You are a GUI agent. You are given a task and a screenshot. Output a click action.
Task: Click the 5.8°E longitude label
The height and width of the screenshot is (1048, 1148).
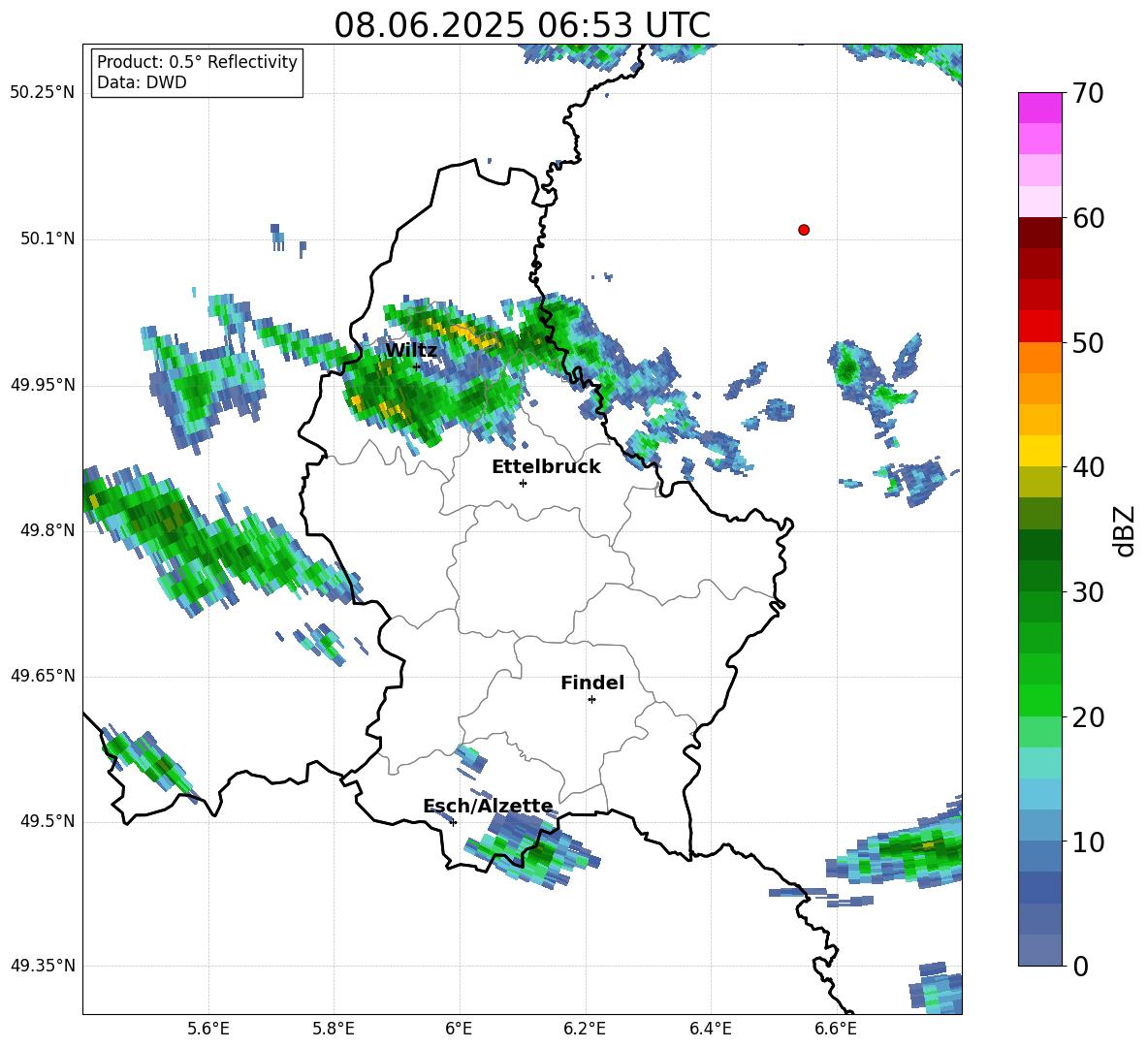pos(334,1029)
